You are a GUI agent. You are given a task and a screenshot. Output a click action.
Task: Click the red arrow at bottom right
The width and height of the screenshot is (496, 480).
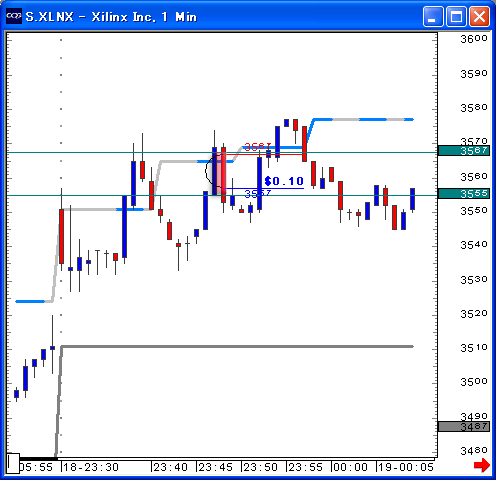coord(482,465)
